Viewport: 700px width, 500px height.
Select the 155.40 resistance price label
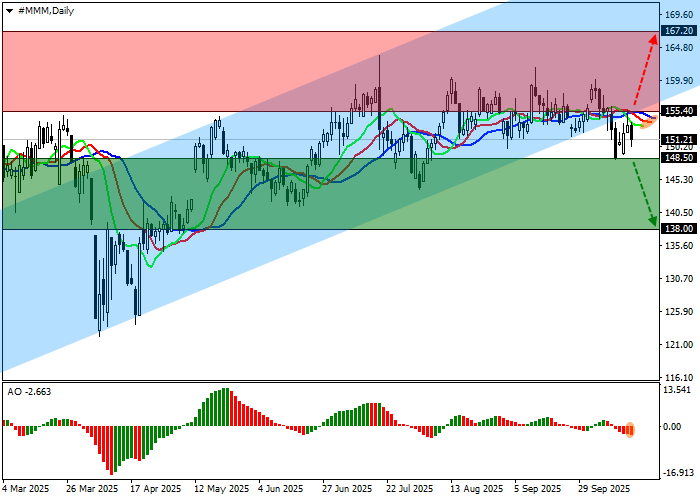point(679,111)
